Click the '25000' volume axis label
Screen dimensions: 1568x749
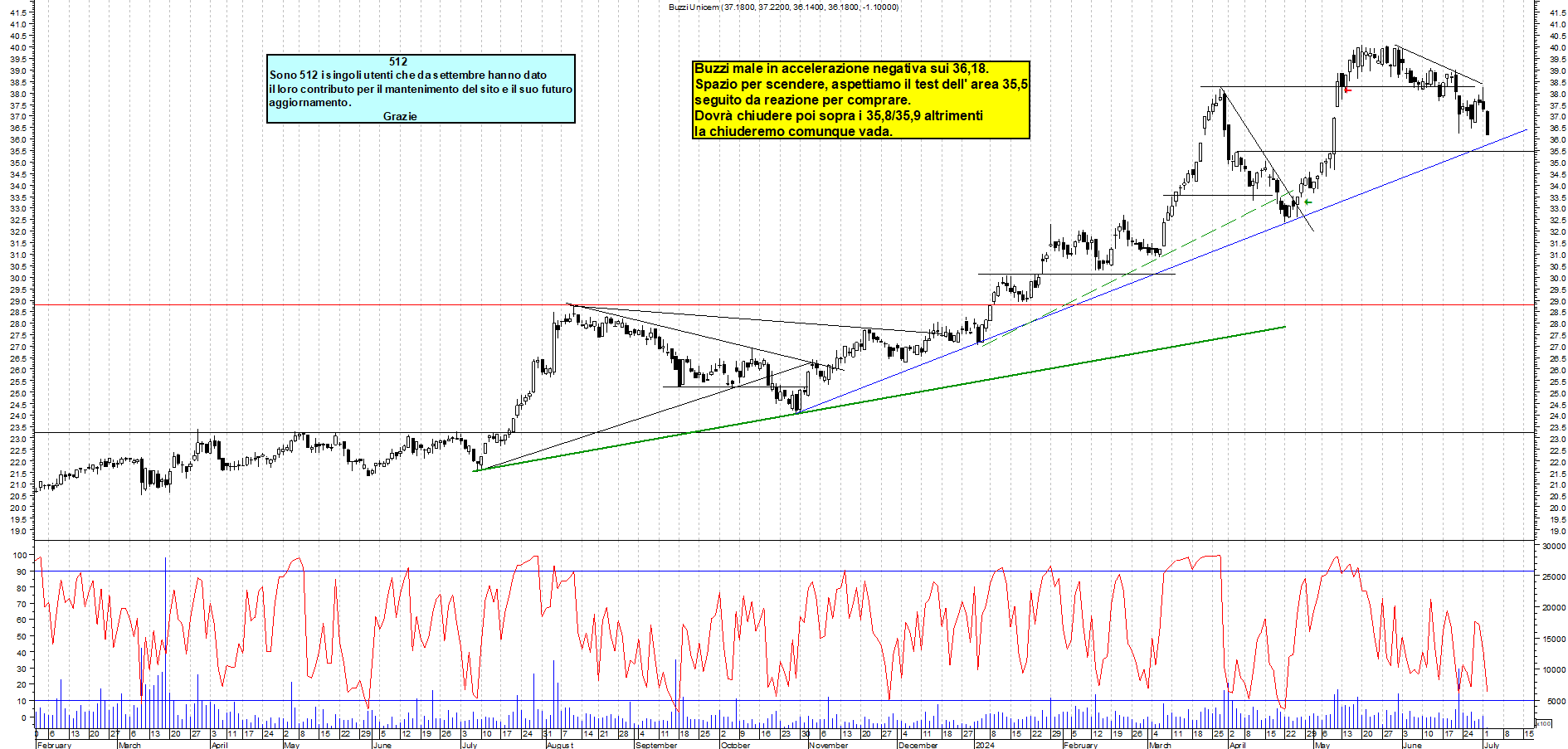[x=1553, y=577]
